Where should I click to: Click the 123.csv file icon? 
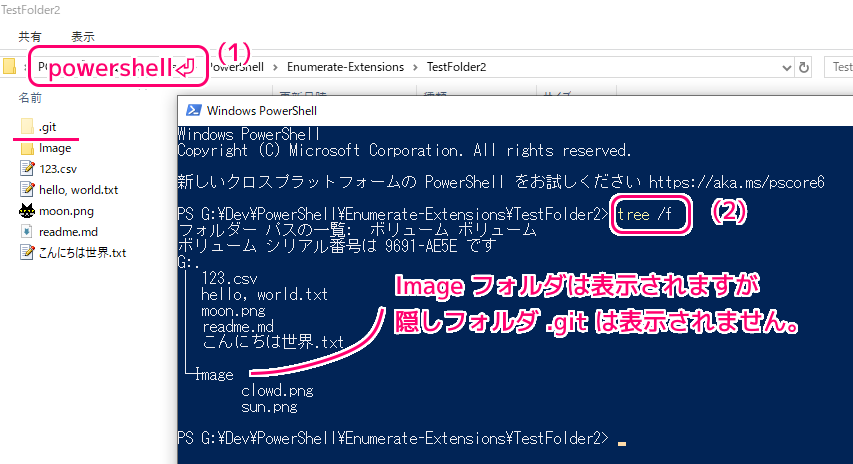click(27, 168)
